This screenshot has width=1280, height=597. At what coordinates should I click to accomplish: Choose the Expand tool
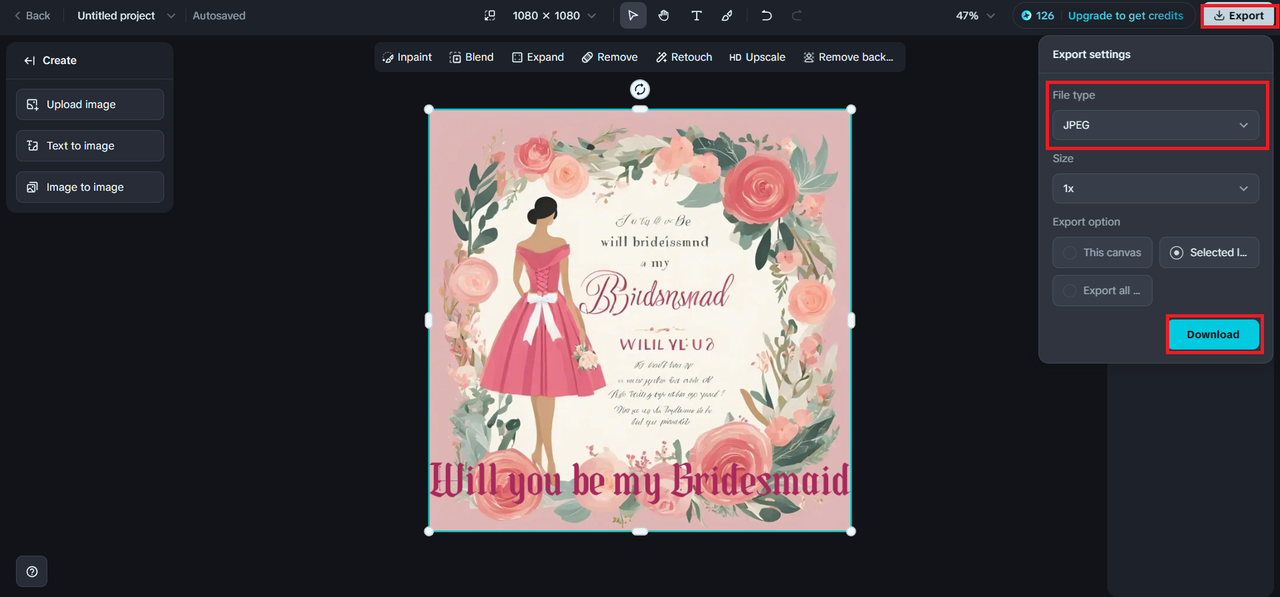(x=538, y=57)
